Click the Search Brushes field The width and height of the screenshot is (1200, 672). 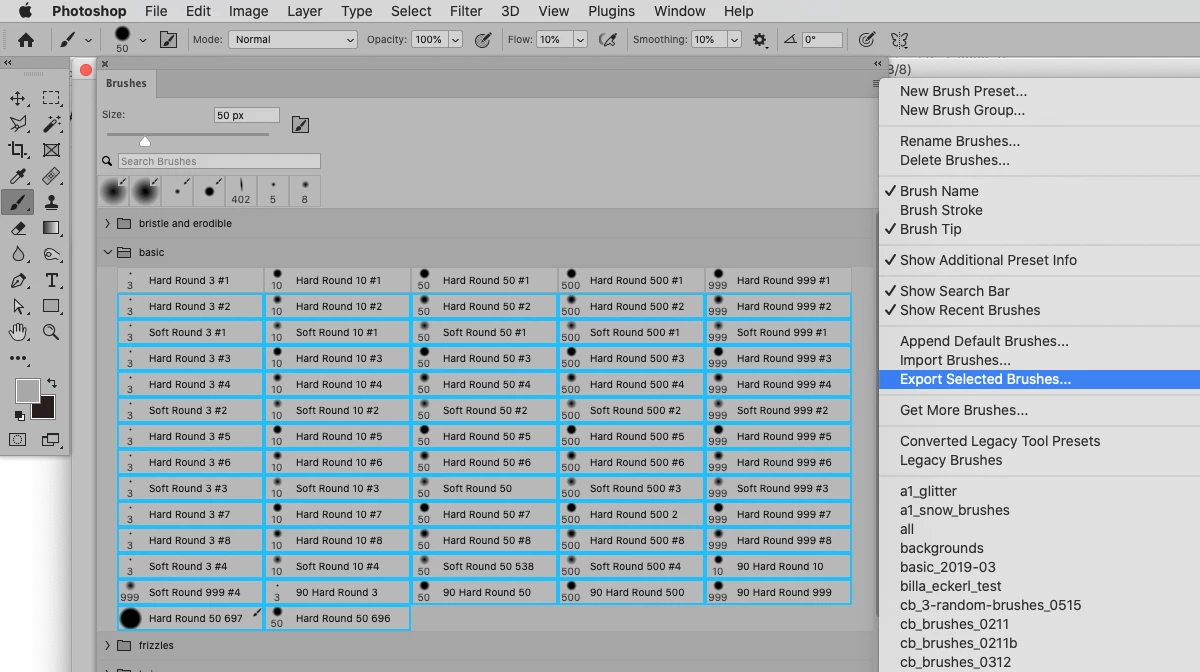pyautogui.click(x=219, y=161)
